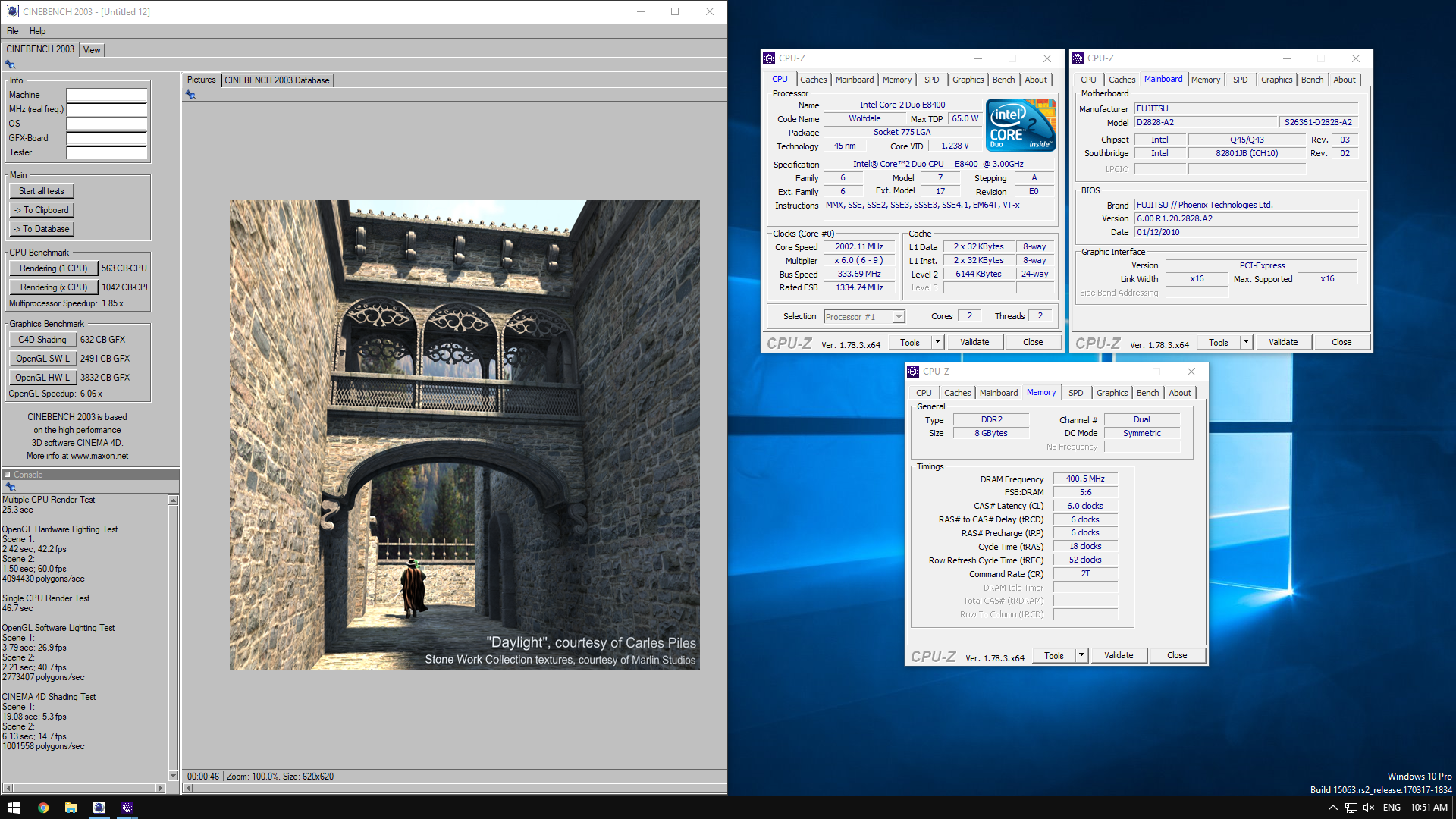Open Windows Start menu
Screen dimensions: 1456x819
(x=14, y=808)
